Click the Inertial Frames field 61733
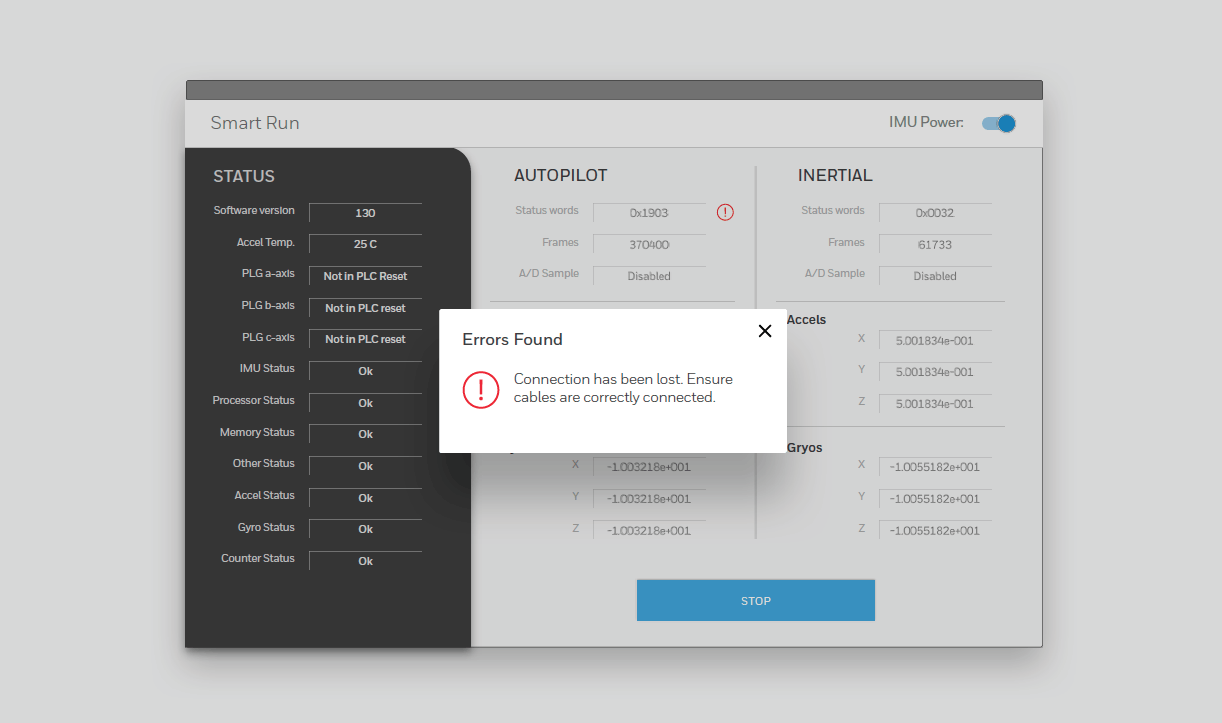Image resolution: width=1222 pixels, height=723 pixels. click(x=935, y=244)
